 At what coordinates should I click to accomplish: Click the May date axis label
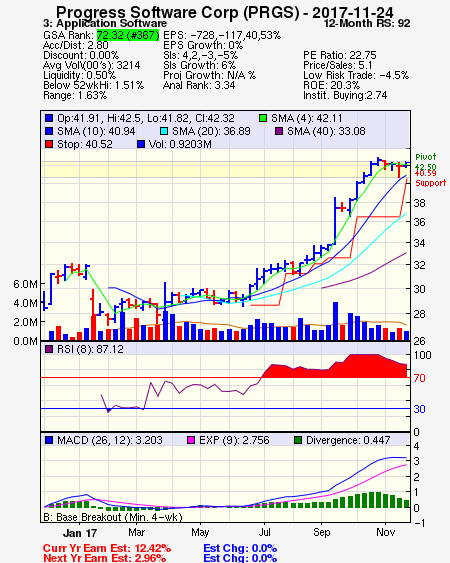click(200, 532)
